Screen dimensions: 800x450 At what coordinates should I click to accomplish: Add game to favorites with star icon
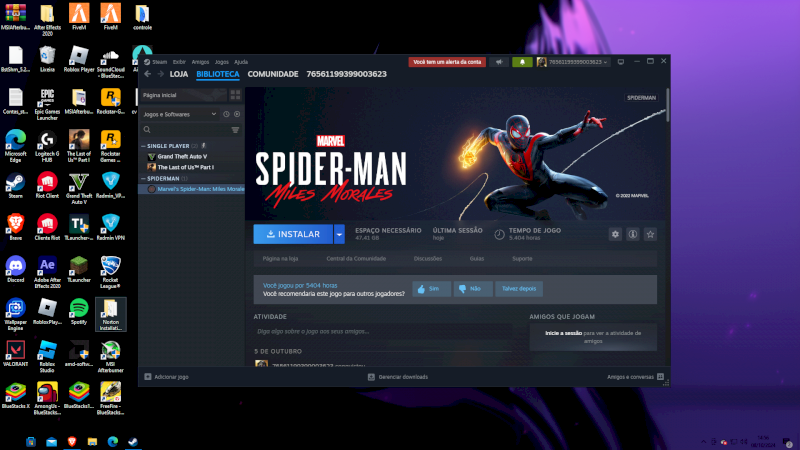click(x=650, y=234)
